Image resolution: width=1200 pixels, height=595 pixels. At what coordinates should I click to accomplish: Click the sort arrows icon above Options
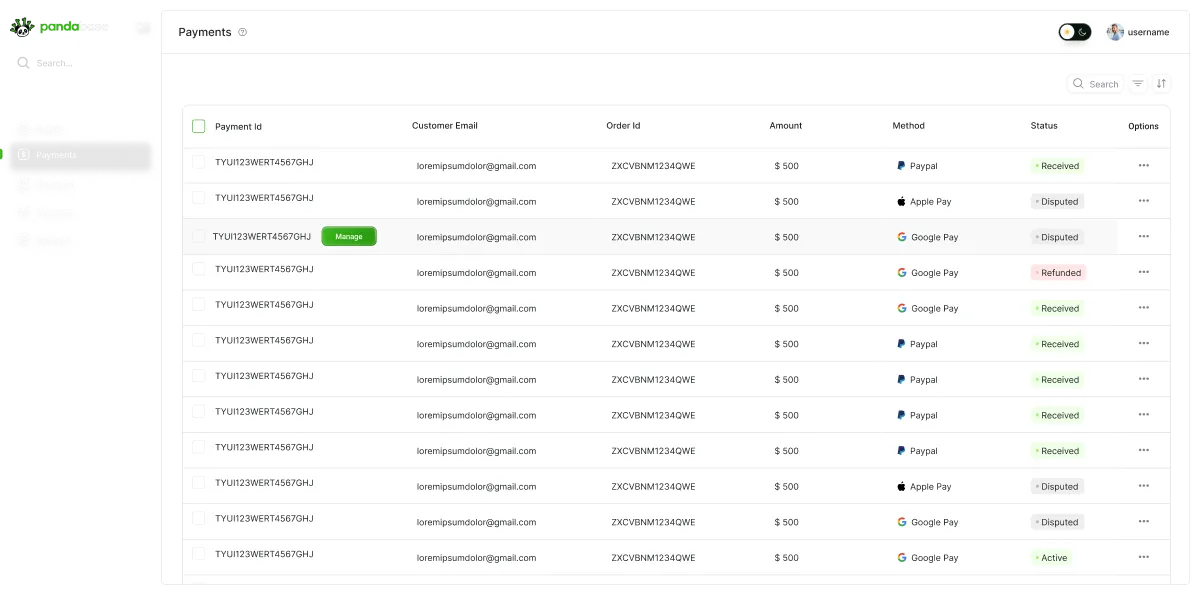coord(1161,84)
